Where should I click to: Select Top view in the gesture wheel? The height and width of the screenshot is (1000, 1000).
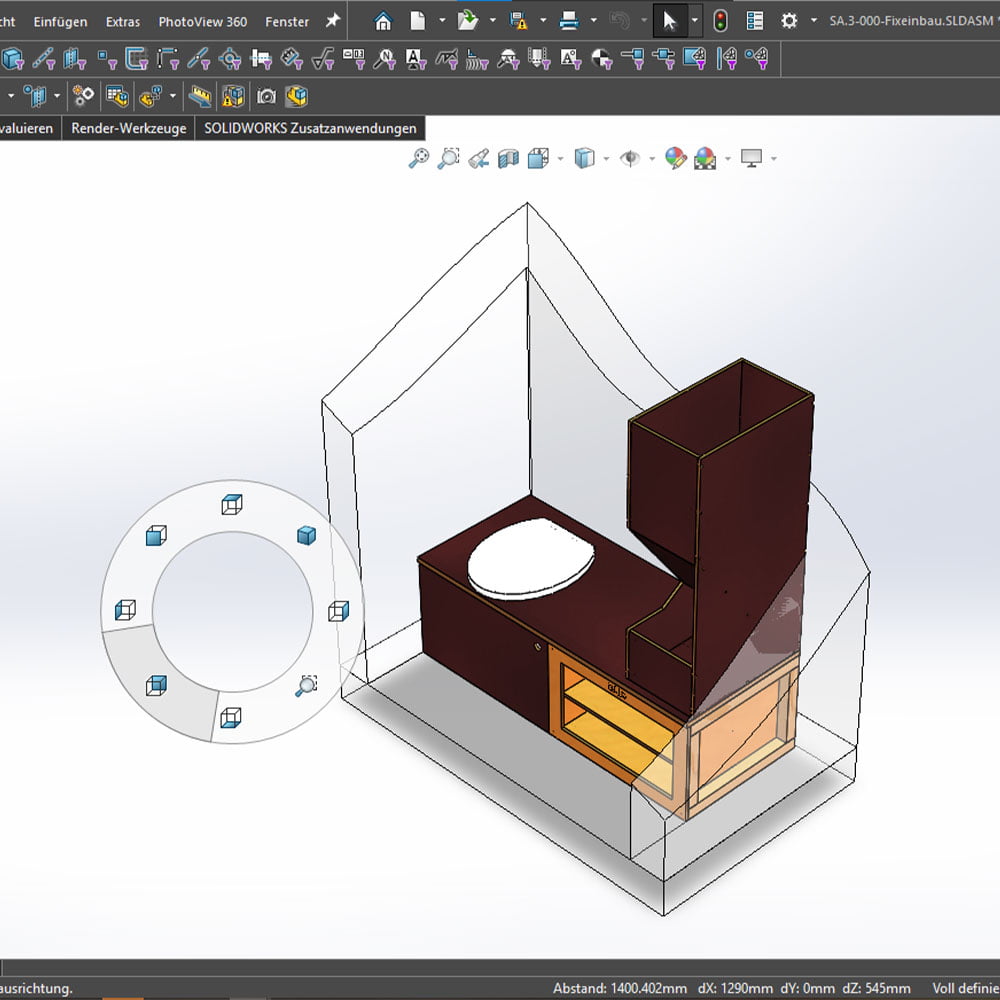232,504
